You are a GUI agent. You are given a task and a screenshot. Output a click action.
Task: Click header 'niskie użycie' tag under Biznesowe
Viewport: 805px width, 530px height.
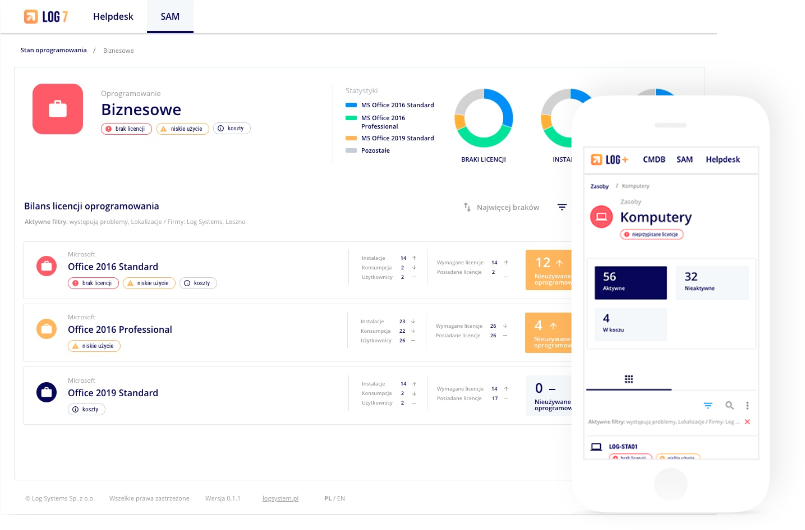pyautogui.click(x=183, y=129)
